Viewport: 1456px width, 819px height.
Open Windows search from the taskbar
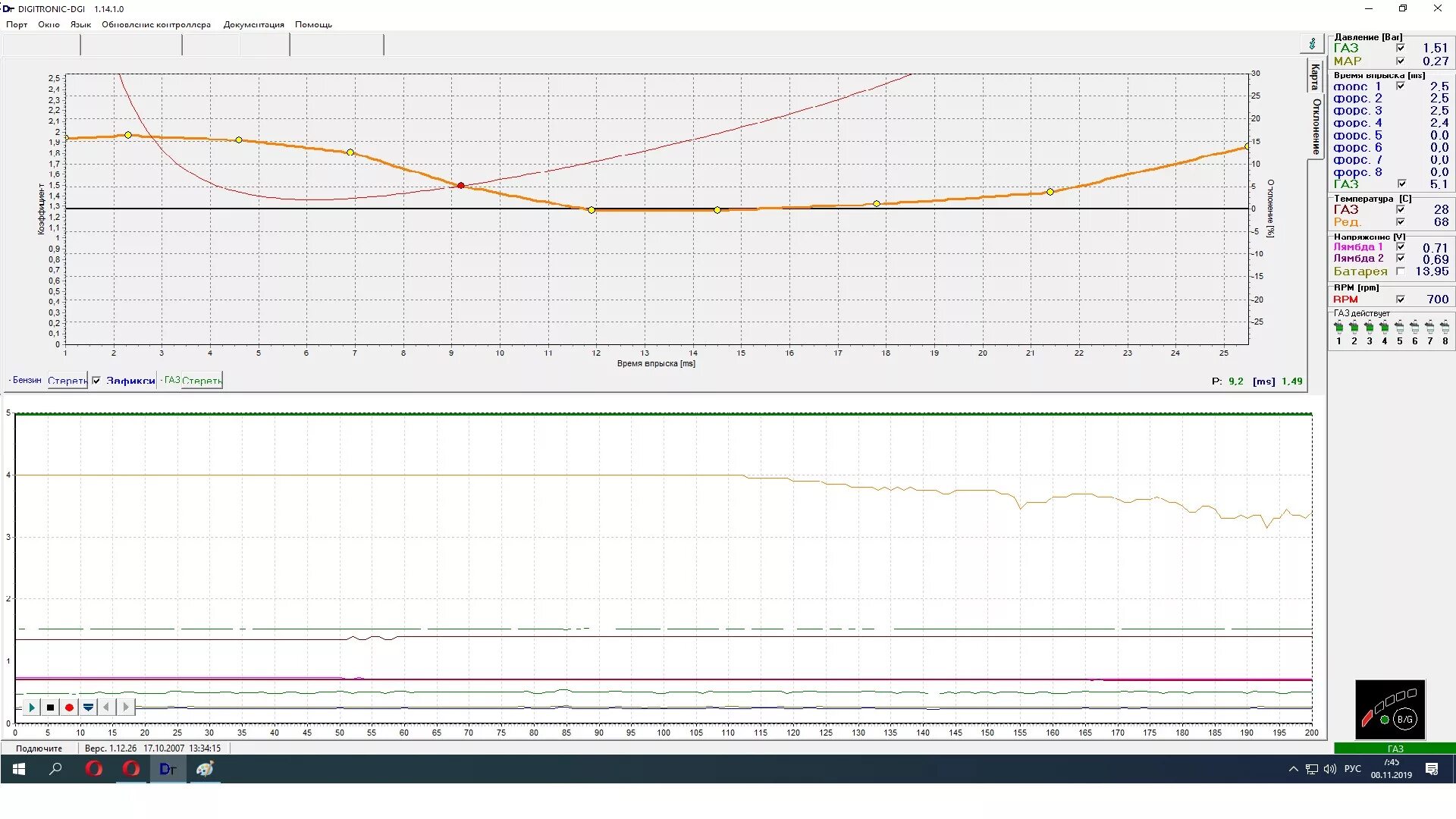(55, 769)
